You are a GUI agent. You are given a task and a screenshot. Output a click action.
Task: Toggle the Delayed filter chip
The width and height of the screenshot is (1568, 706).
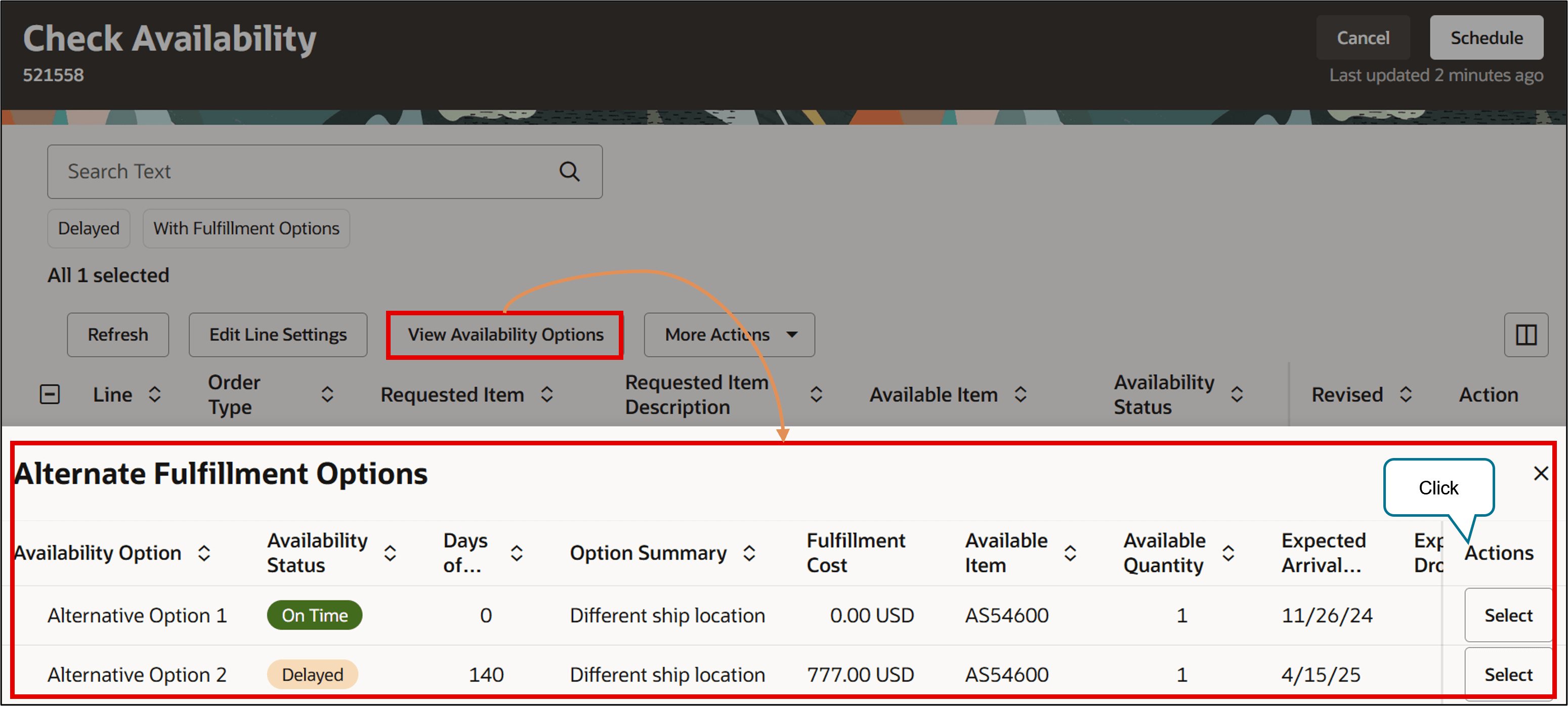[89, 228]
